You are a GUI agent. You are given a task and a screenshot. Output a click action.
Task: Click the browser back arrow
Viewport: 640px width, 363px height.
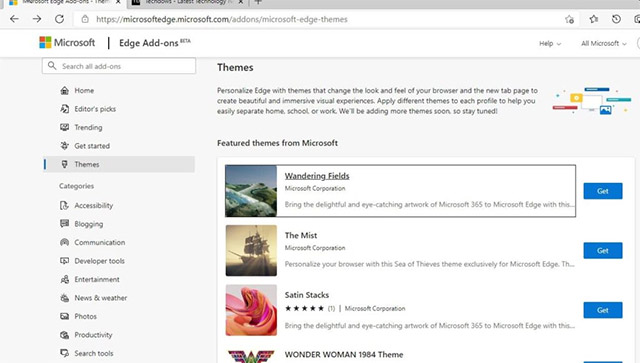(14, 19)
